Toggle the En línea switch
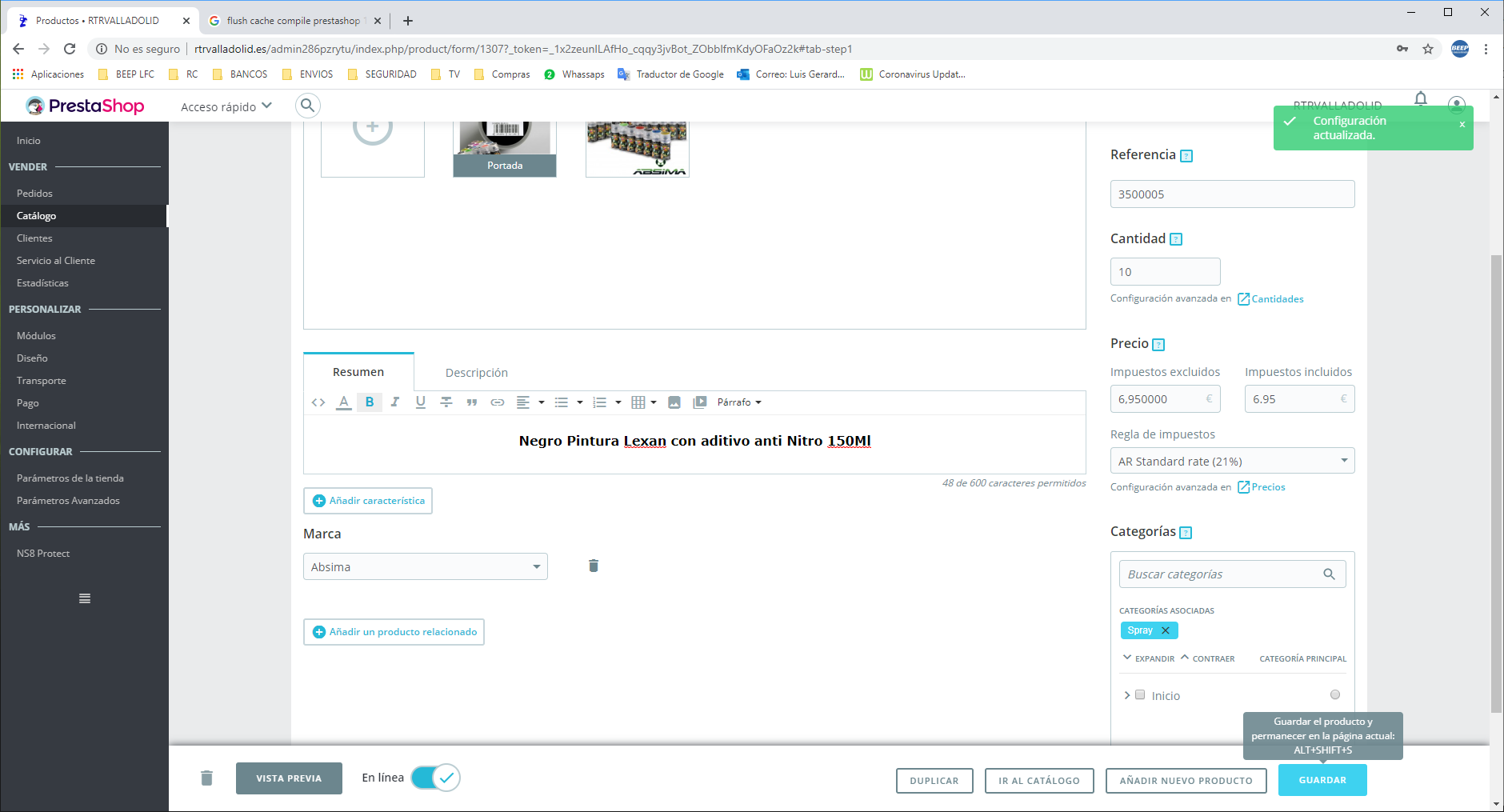The width and height of the screenshot is (1504, 812). 435,778
